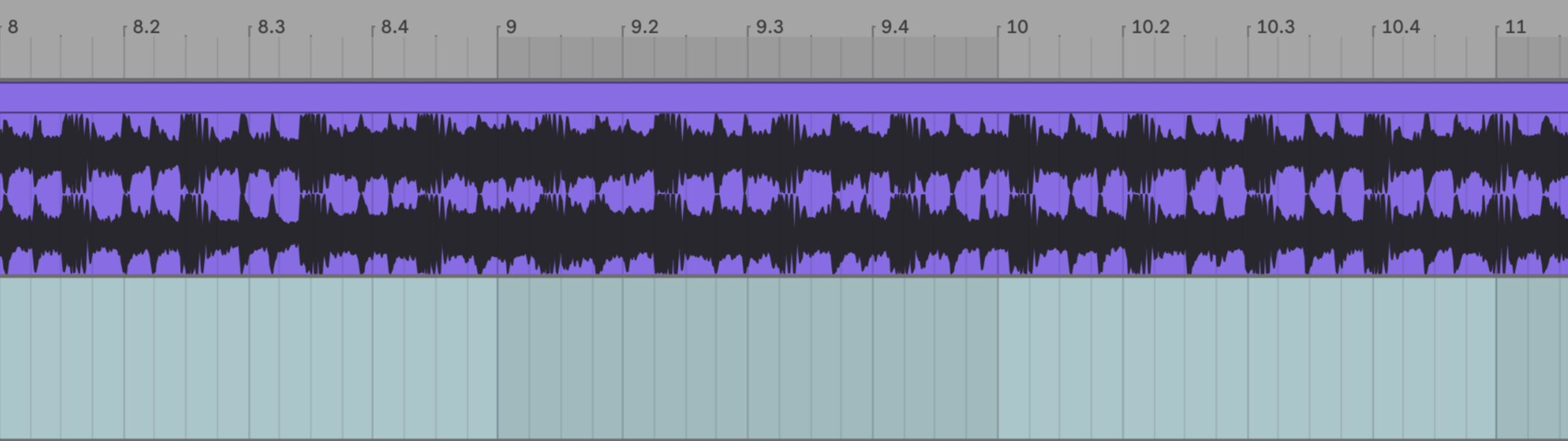The width and height of the screenshot is (1568, 441).
Task: Click the 9.2 beat marker on ruler
Action: pyautogui.click(x=644, y=27)
